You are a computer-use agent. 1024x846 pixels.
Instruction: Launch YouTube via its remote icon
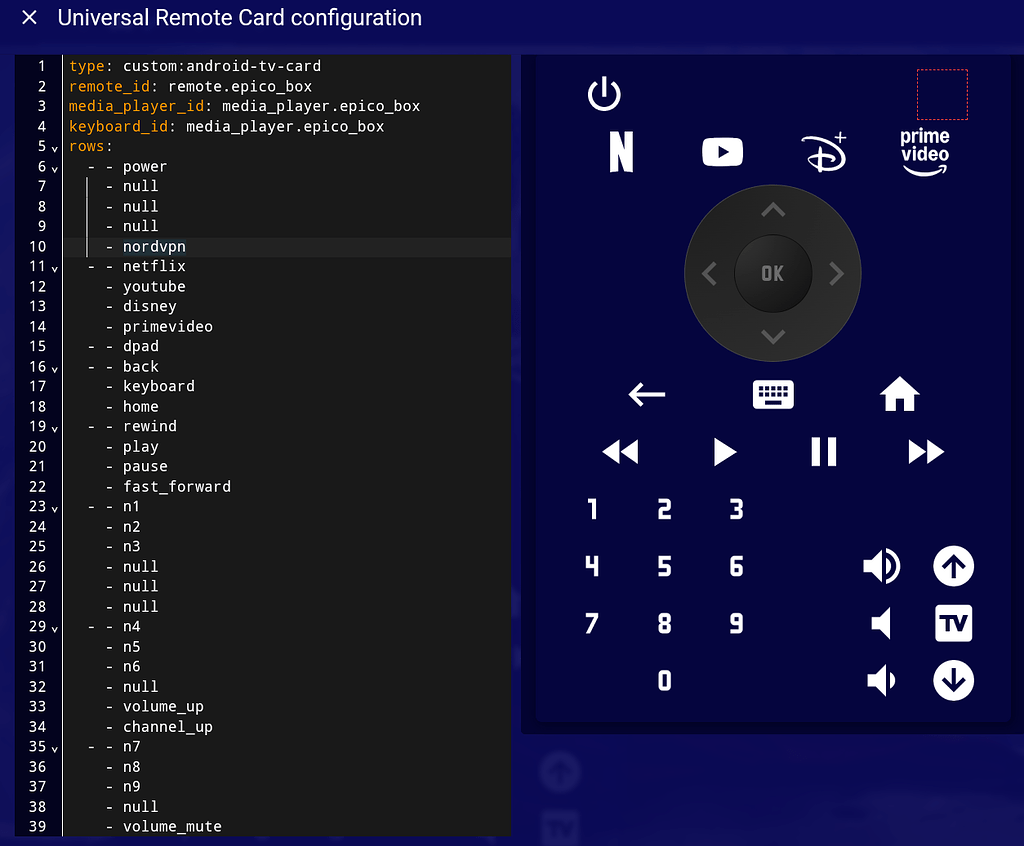point(722,152)
